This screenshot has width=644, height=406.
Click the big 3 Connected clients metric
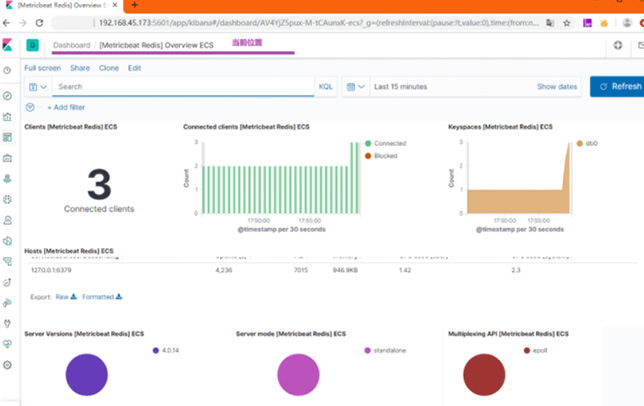(x=99, y=184)
